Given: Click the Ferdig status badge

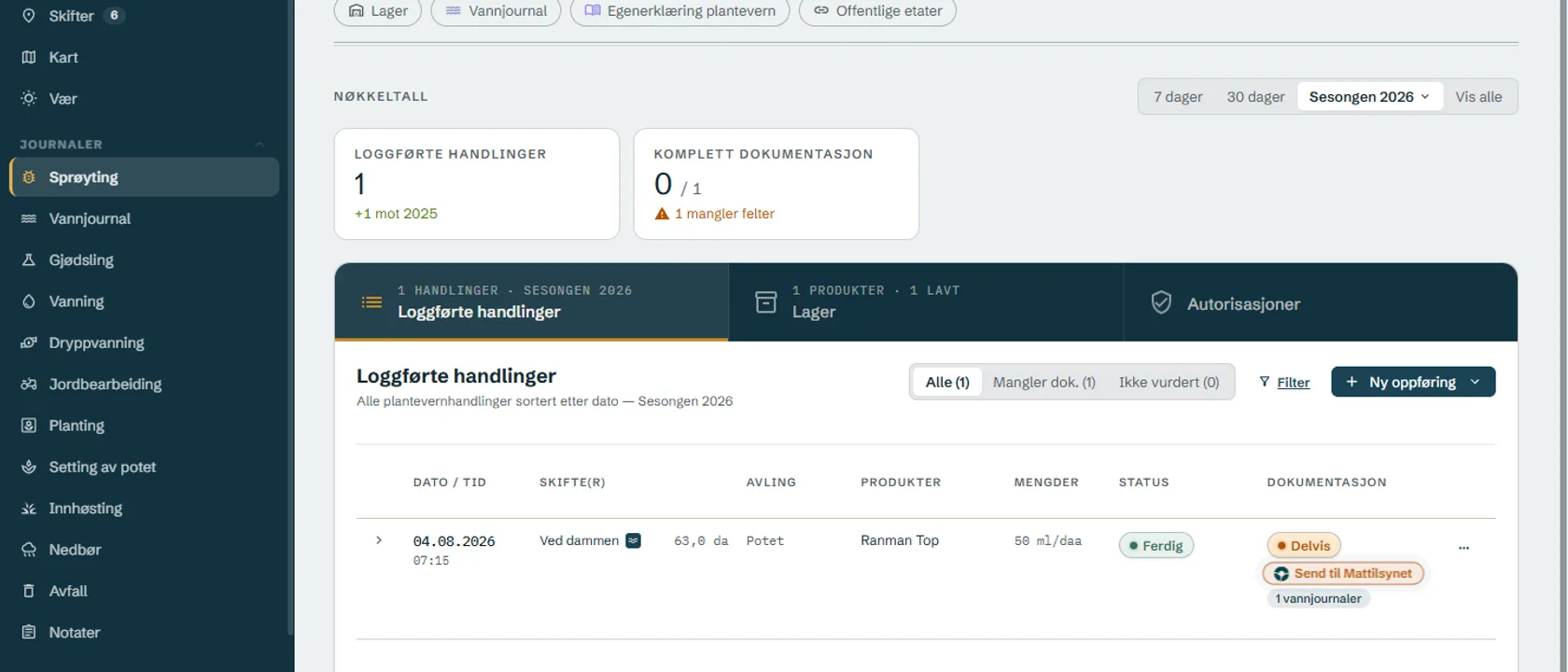Looking at the screenshot, I should tap(1156, 546).
